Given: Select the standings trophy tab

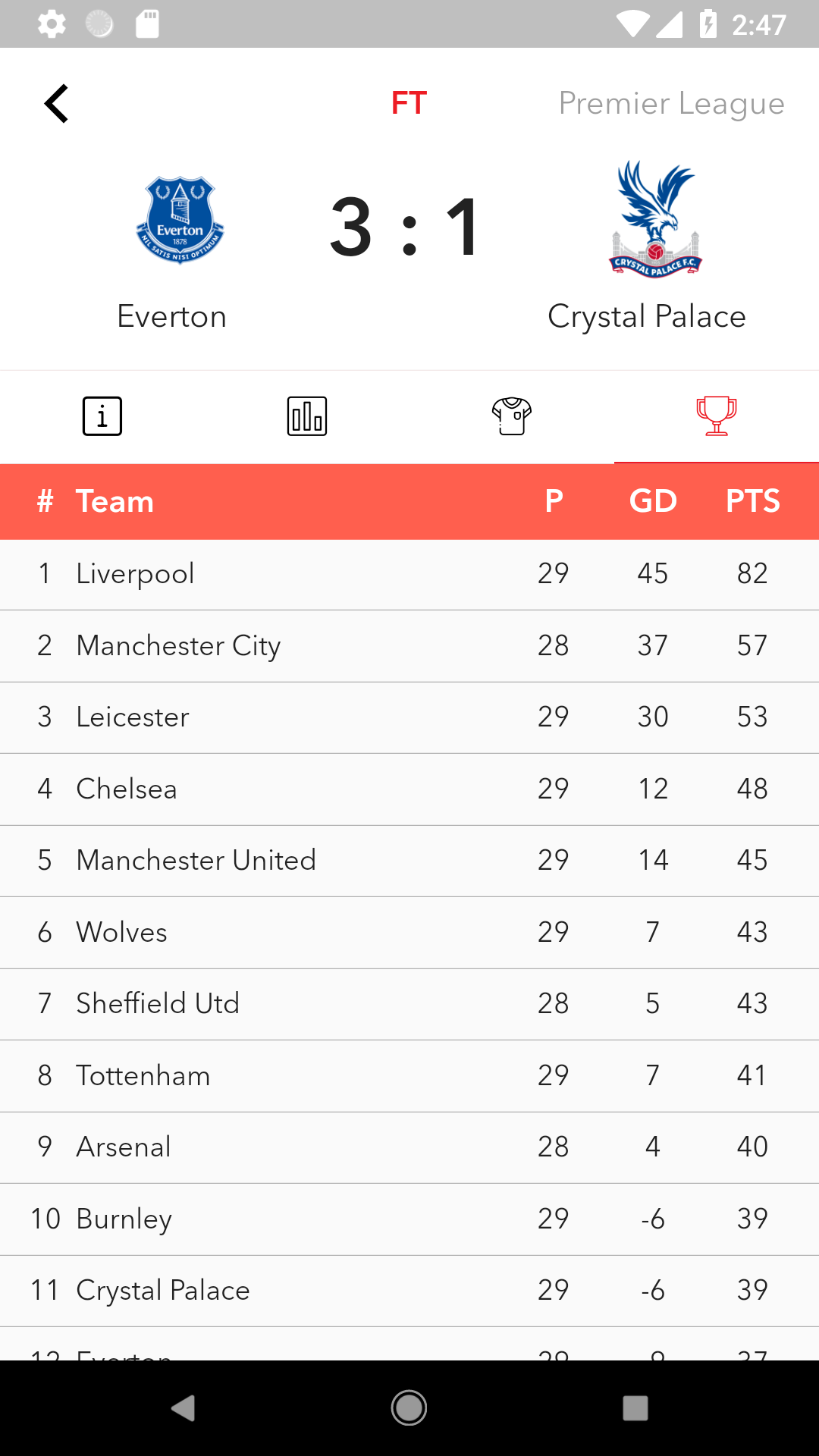Looking at the screenshot, I should coord(716,416).
